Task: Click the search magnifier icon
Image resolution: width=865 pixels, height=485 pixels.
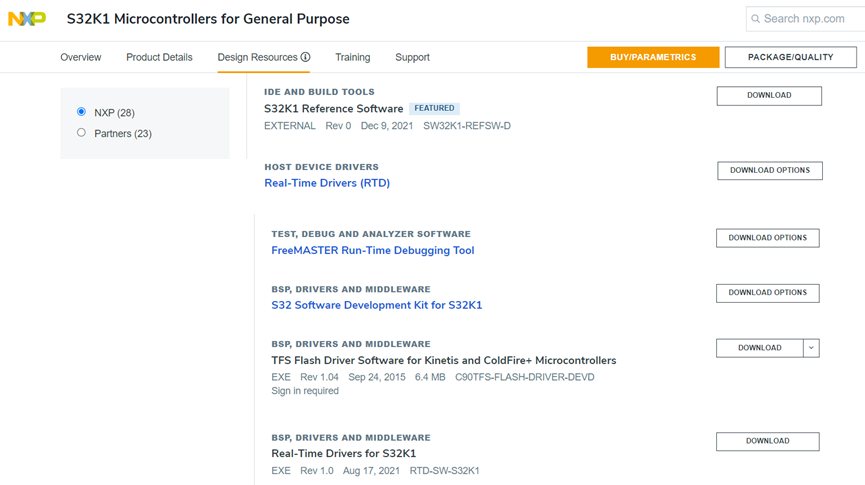Action: click(x=755, y=18)
